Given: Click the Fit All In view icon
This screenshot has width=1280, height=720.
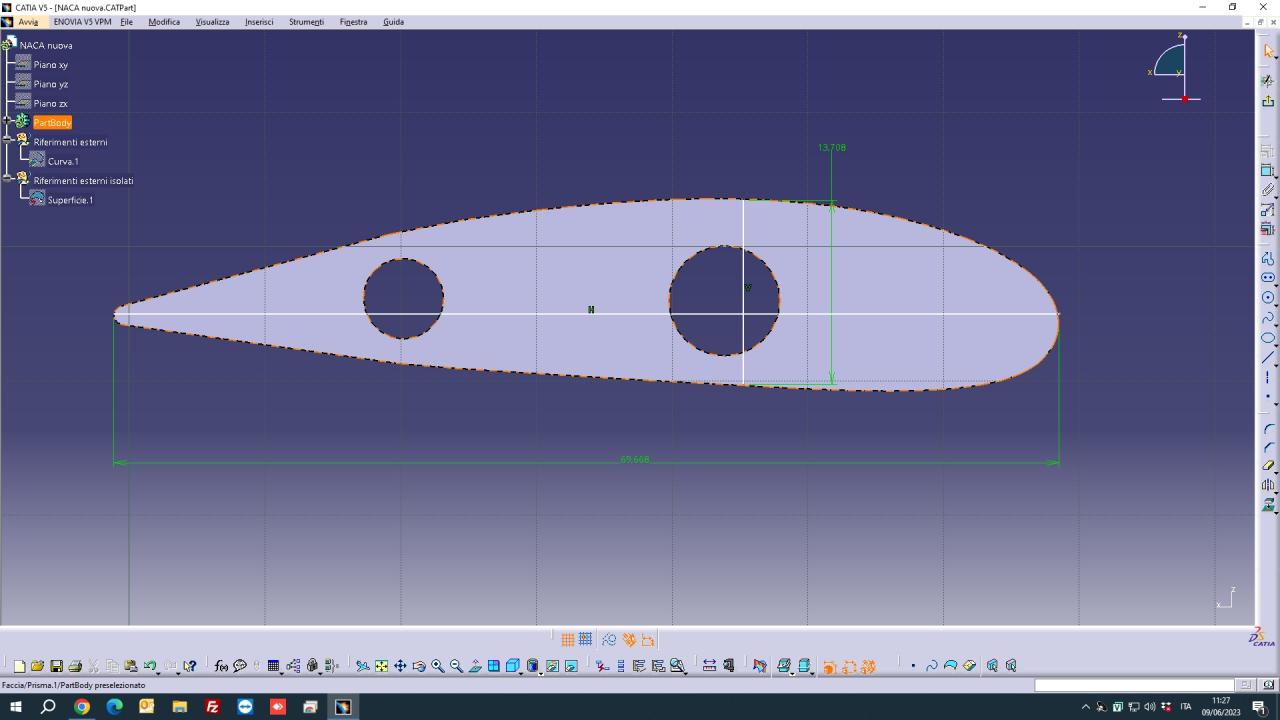Looking at the screenshot, I should click(x=381, y=666).
